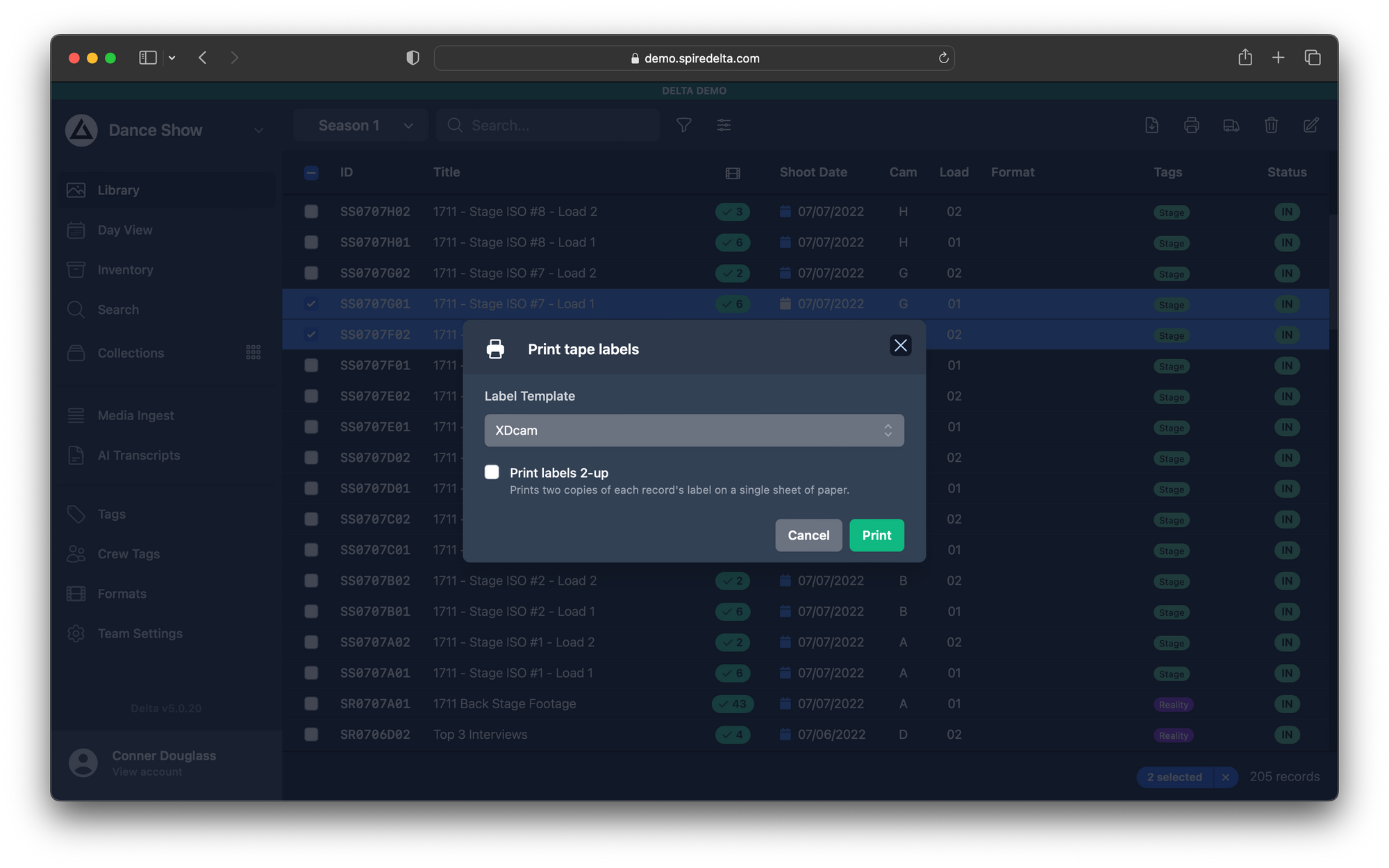Open Day View in the sidebar
Image resolution: width=1389 pixels, height=868 pixels.
(125, 230)
